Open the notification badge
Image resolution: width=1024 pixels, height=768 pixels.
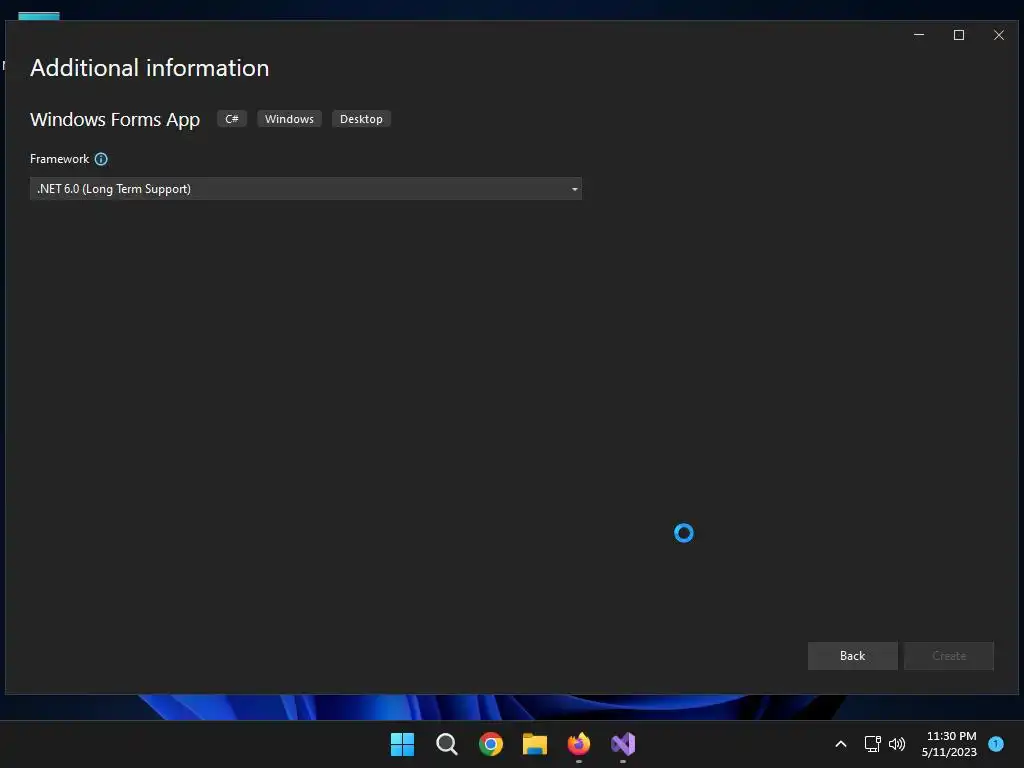pyautogui.click(x=996, y=744)
